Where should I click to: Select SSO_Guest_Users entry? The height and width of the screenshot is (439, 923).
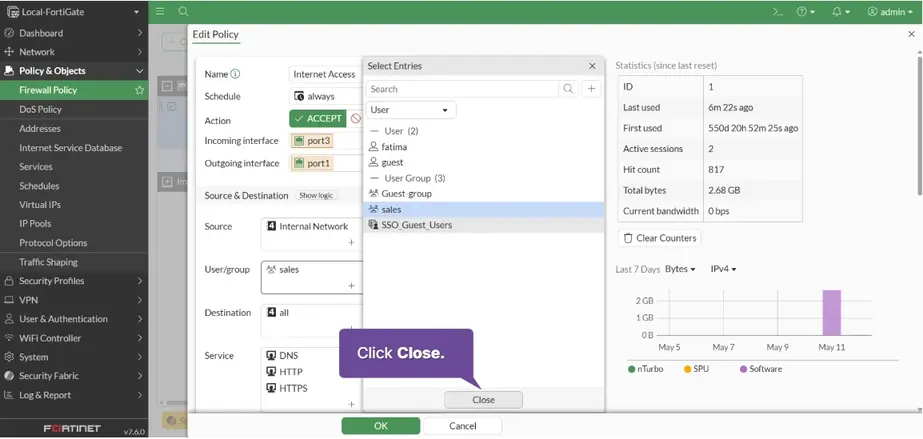pos(483,225)
